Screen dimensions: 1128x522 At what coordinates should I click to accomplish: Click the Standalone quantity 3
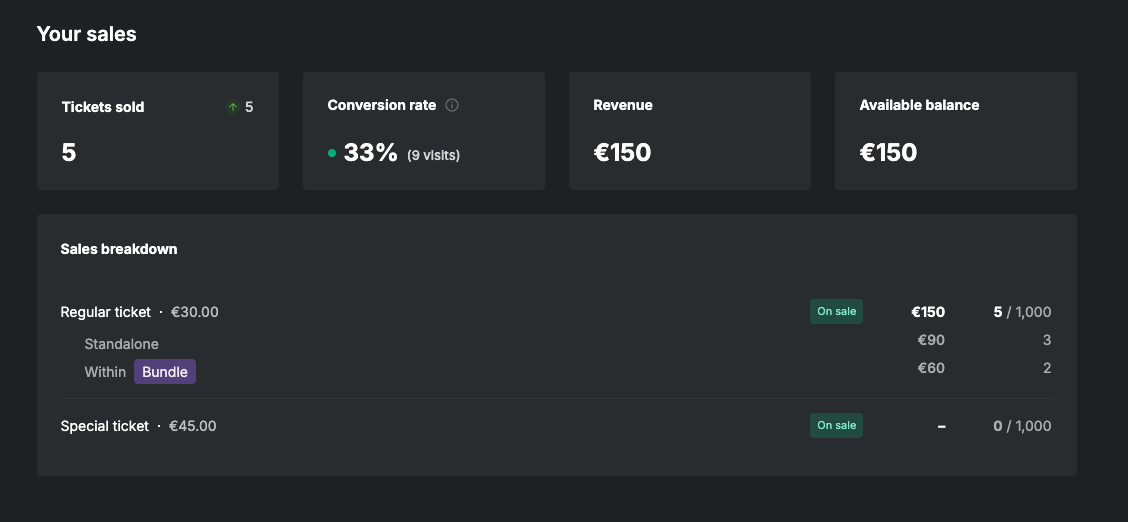1047,340
